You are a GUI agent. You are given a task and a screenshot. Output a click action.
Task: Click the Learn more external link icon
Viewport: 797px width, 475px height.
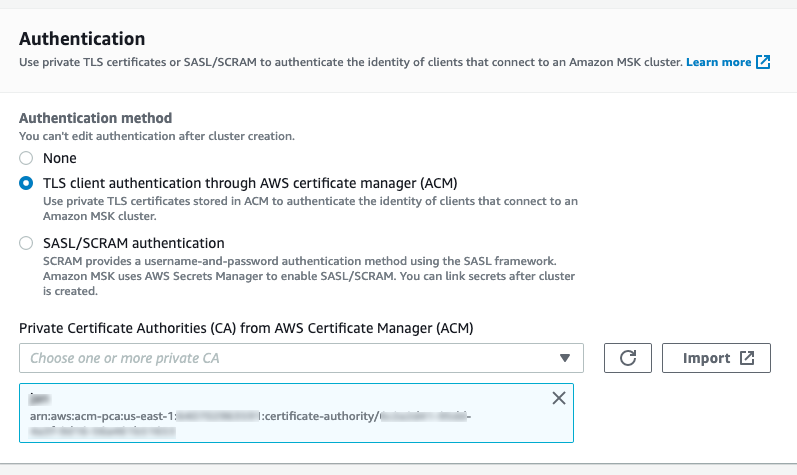pos(763,62)
